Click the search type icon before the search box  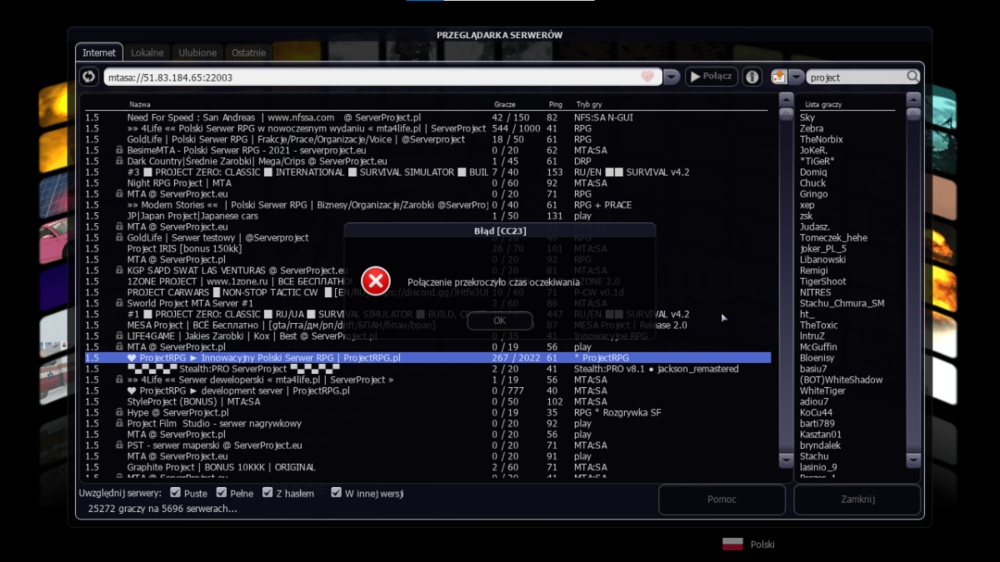pos(779,77)
